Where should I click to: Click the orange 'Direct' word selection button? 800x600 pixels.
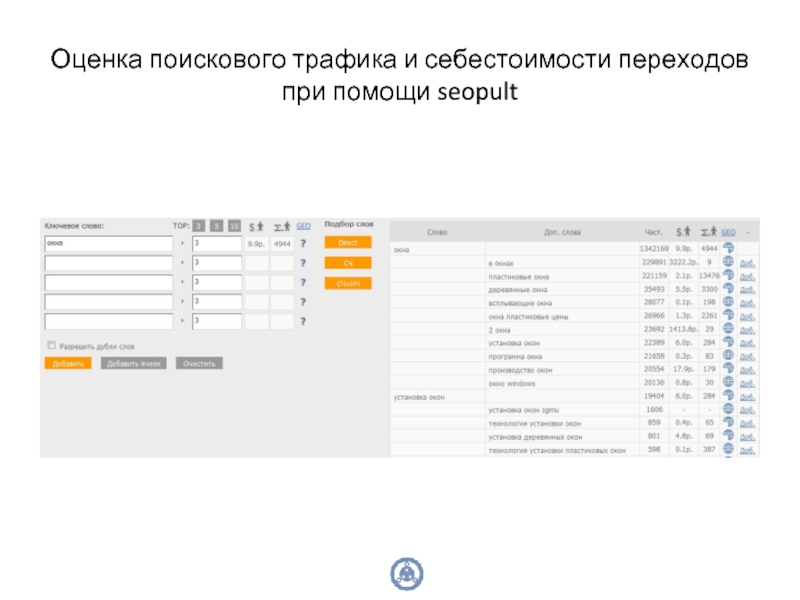pyautogui.click(x=348, y=243)
